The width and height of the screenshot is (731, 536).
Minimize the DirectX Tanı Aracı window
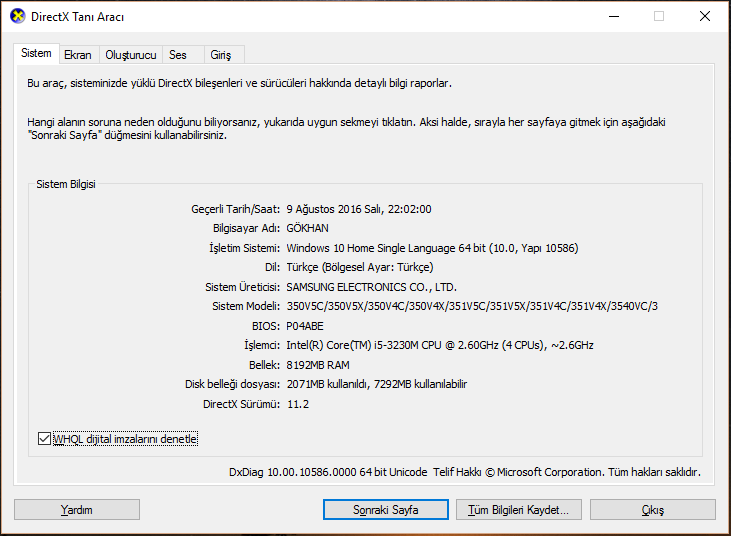614,16
